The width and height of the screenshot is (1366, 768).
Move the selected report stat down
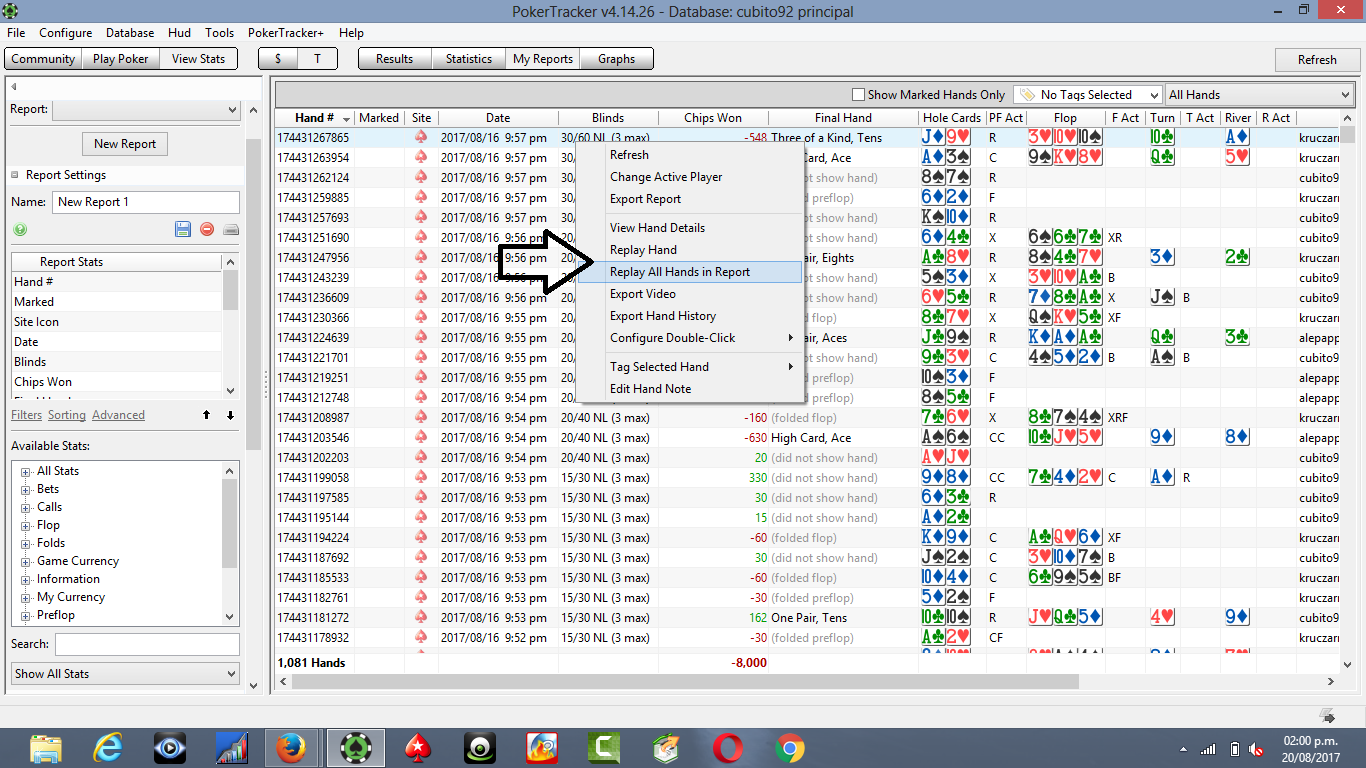coord(230,415)
